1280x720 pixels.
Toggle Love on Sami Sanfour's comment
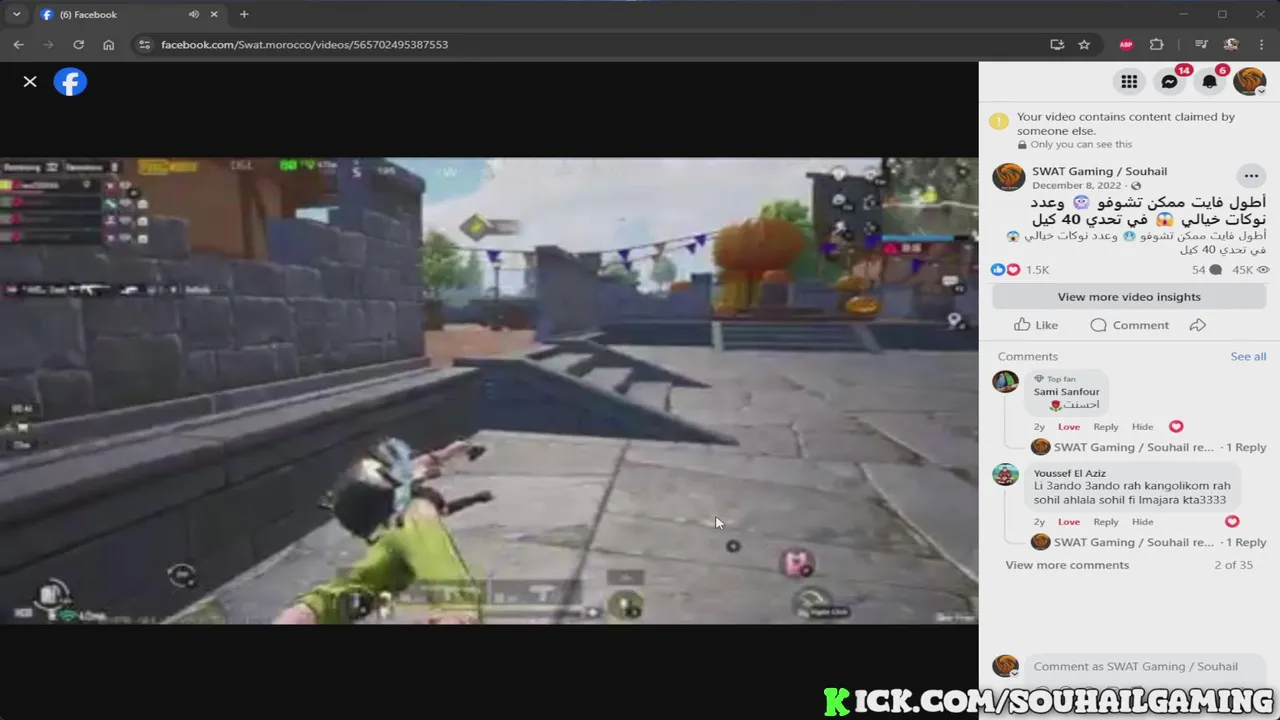(x=1069, y=427)
